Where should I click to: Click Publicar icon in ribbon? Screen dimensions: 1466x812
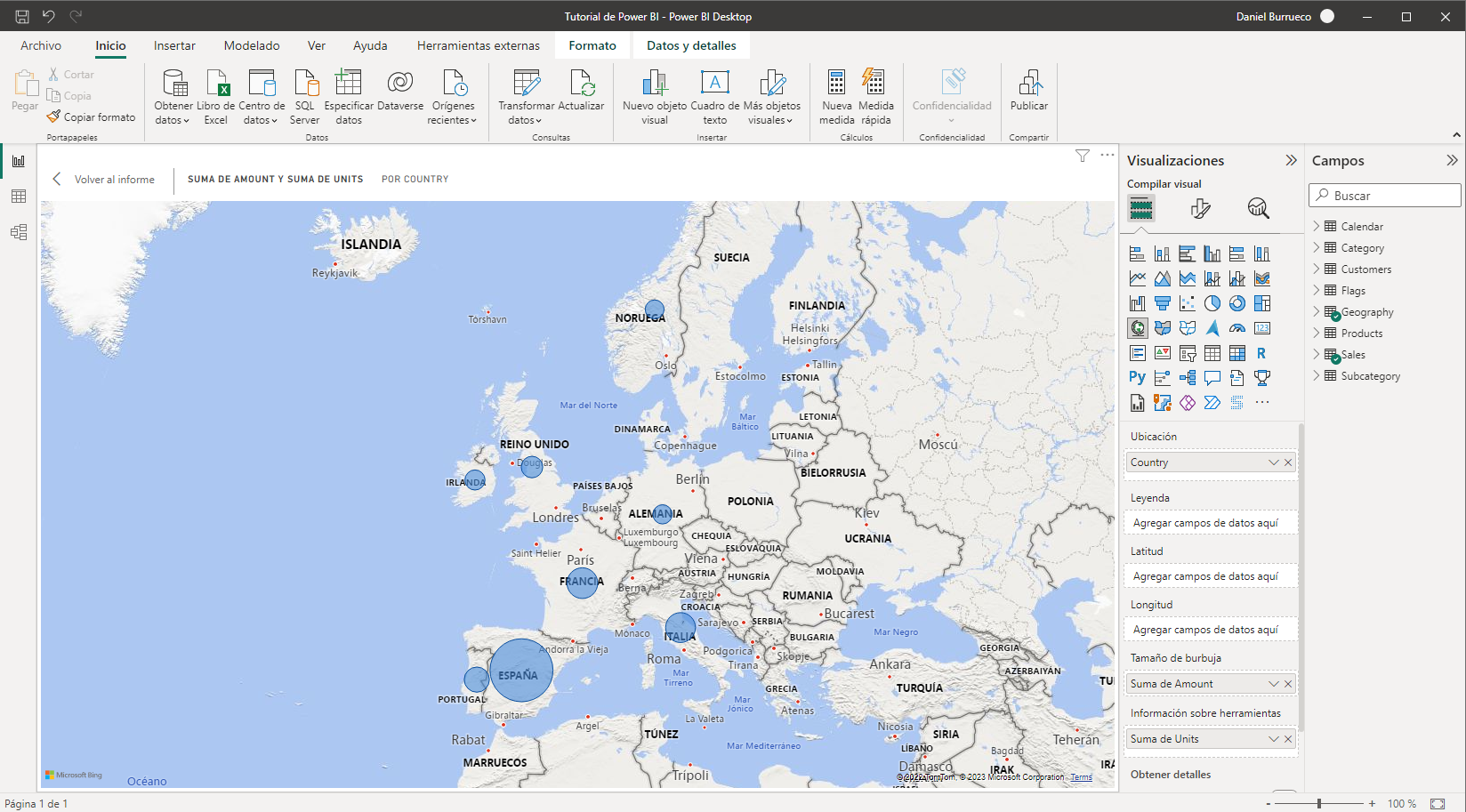point(1029,84)
